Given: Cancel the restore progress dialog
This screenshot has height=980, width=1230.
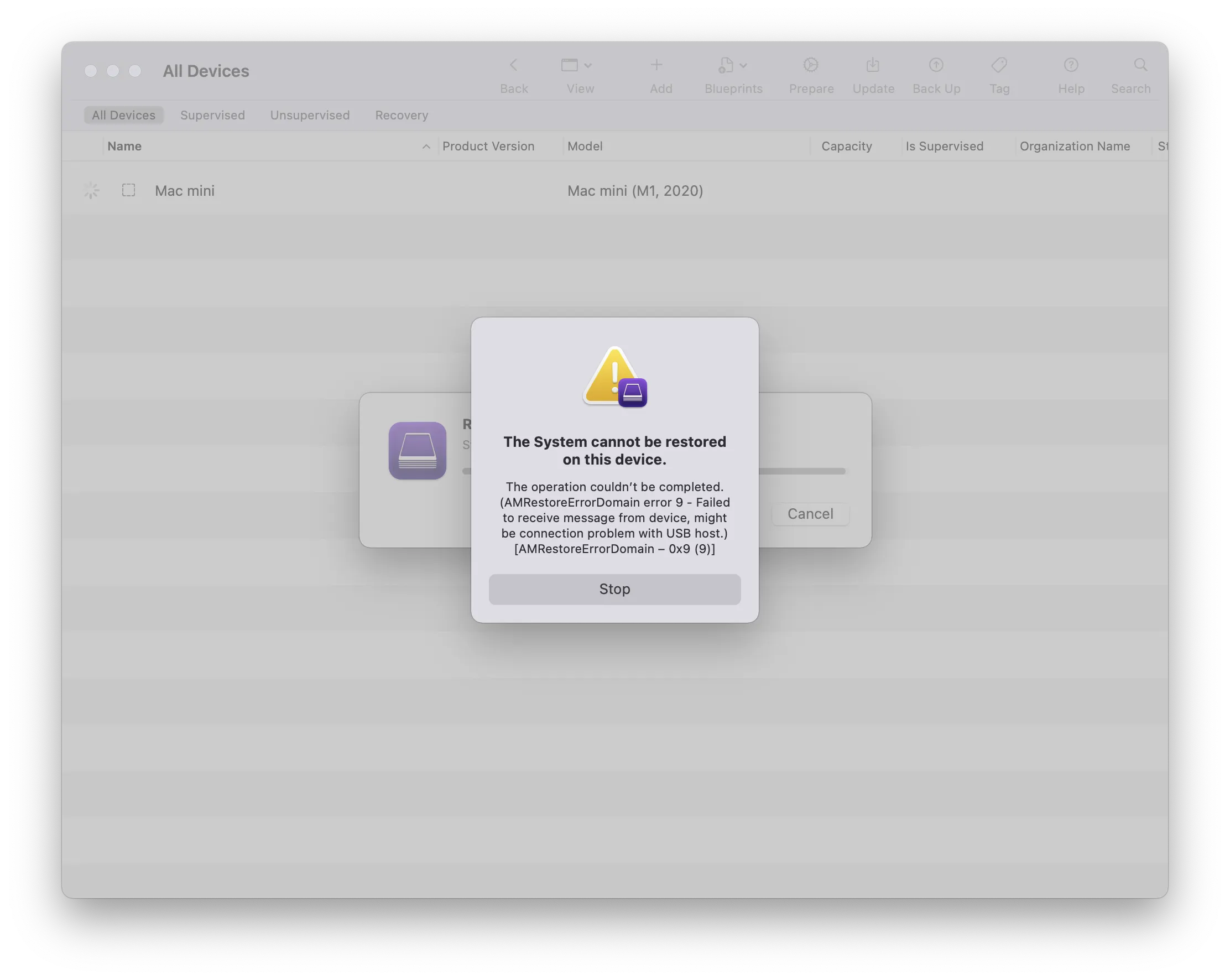Looking at the screenshot, I should point(810,513).
